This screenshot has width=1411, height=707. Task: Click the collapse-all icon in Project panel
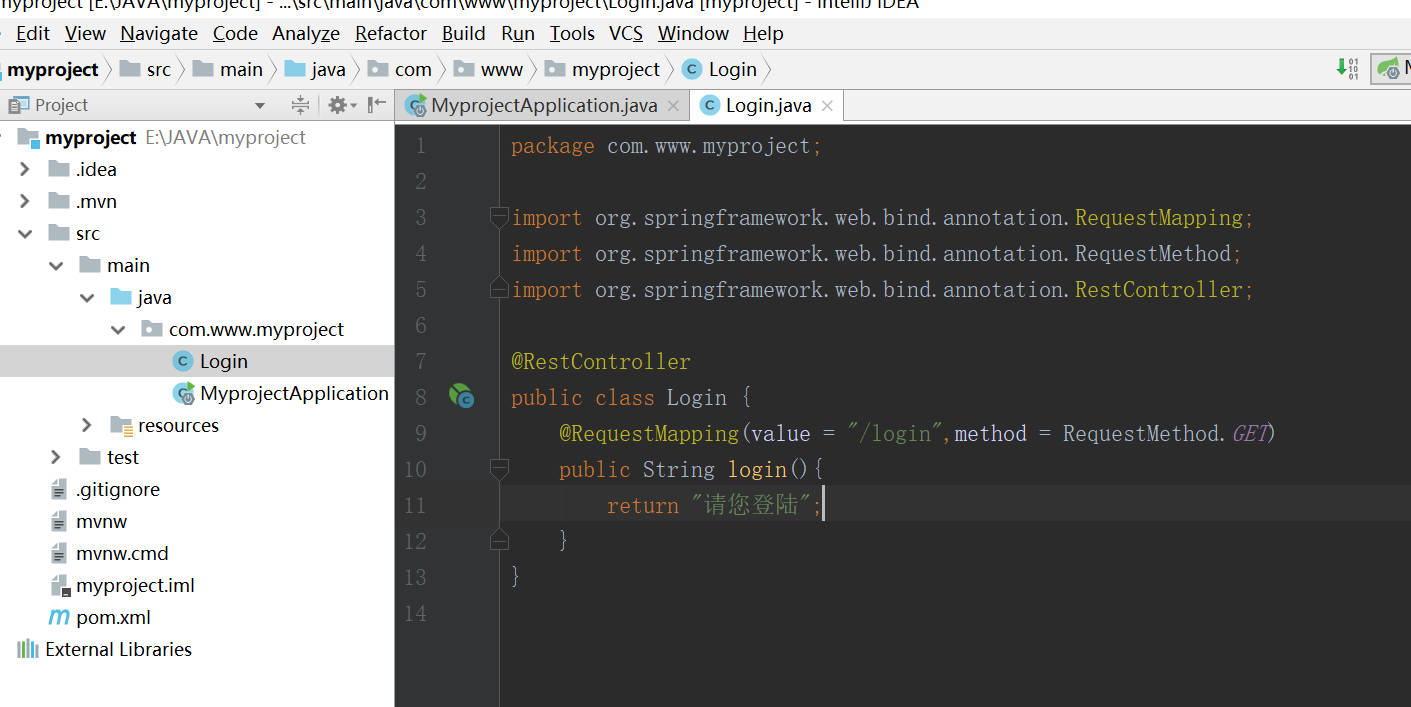(300, 105)
